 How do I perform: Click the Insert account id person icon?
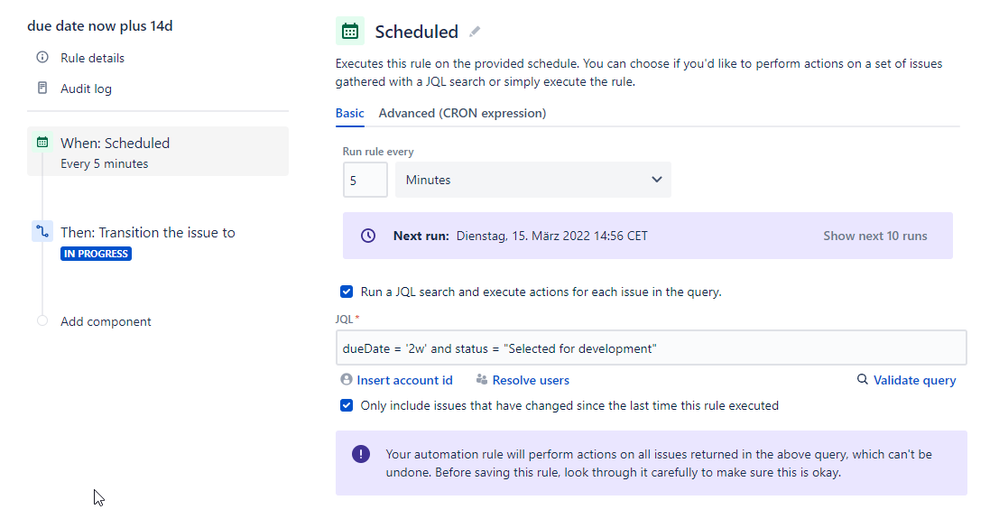(346, 380)
